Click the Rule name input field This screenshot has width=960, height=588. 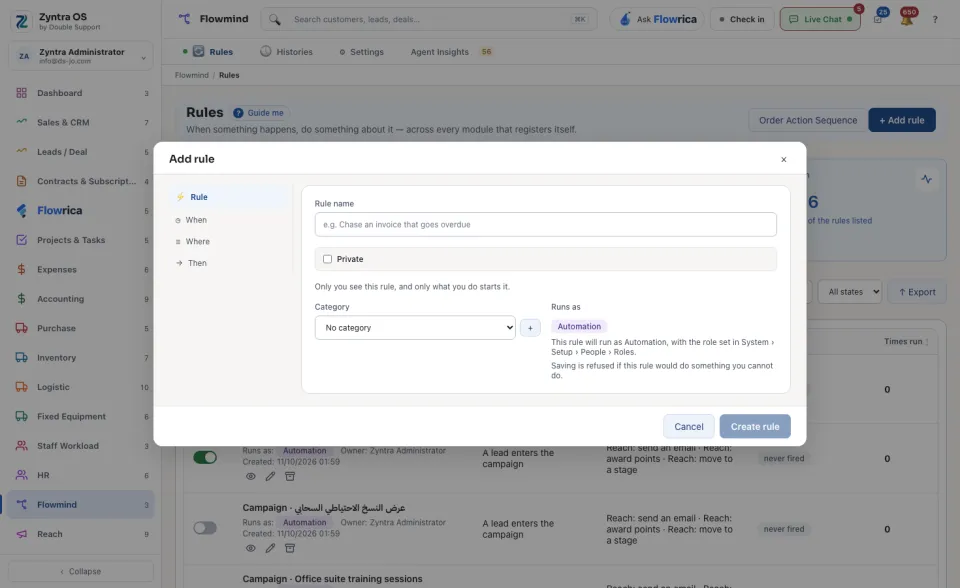pos(546,225)
